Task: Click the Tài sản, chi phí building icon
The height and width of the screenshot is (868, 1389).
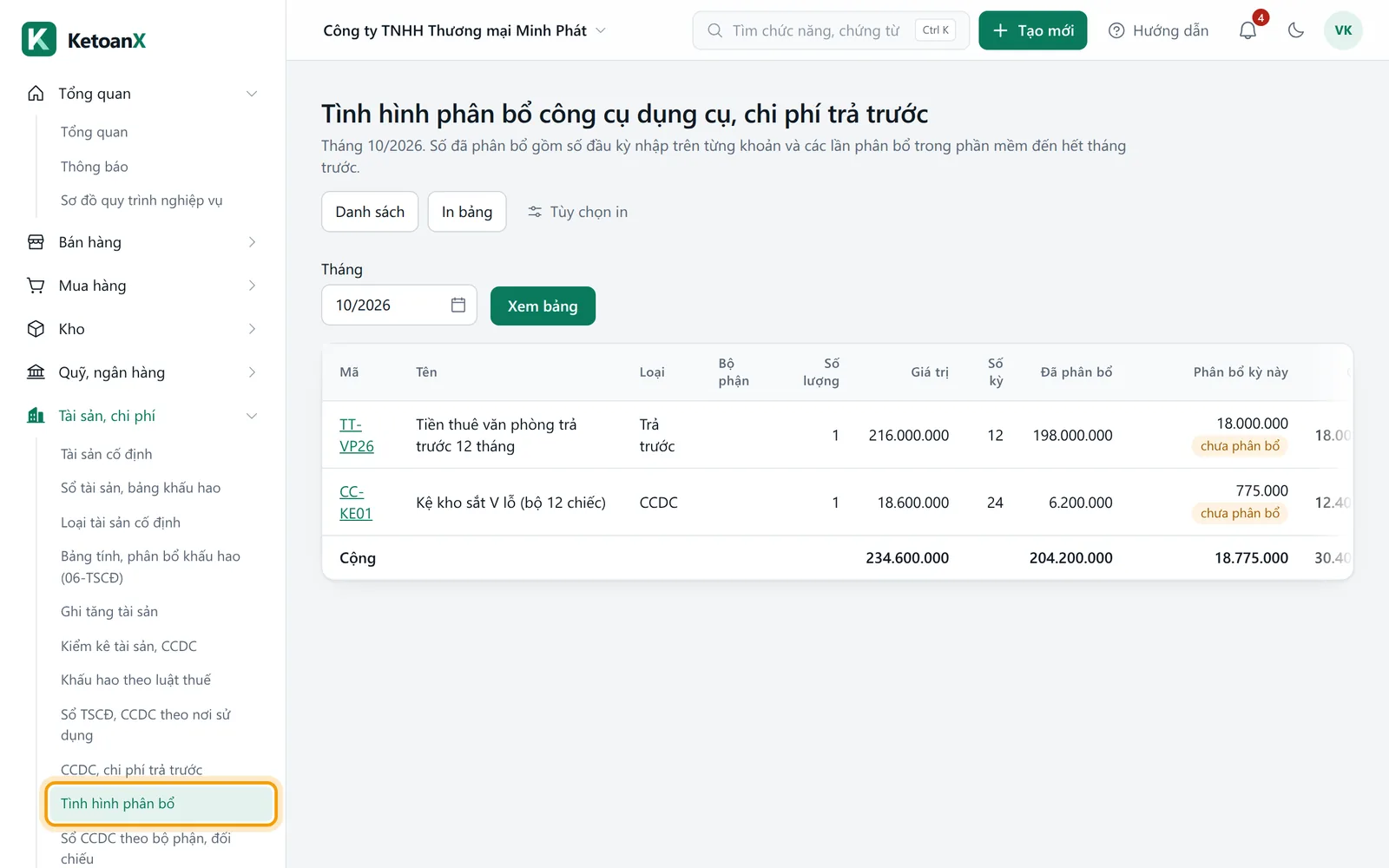Action: pyautogui.click(x=36, y=416)
